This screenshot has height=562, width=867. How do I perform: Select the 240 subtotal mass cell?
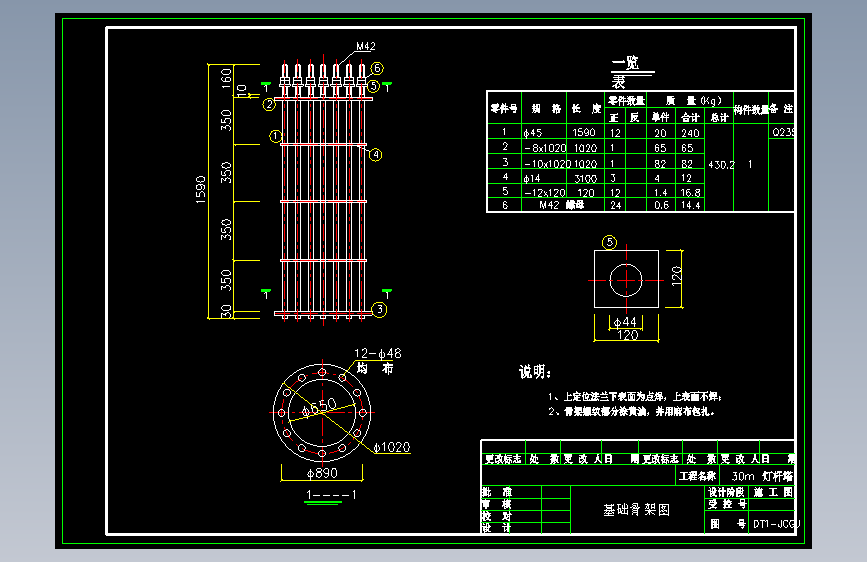coord(690,133)
